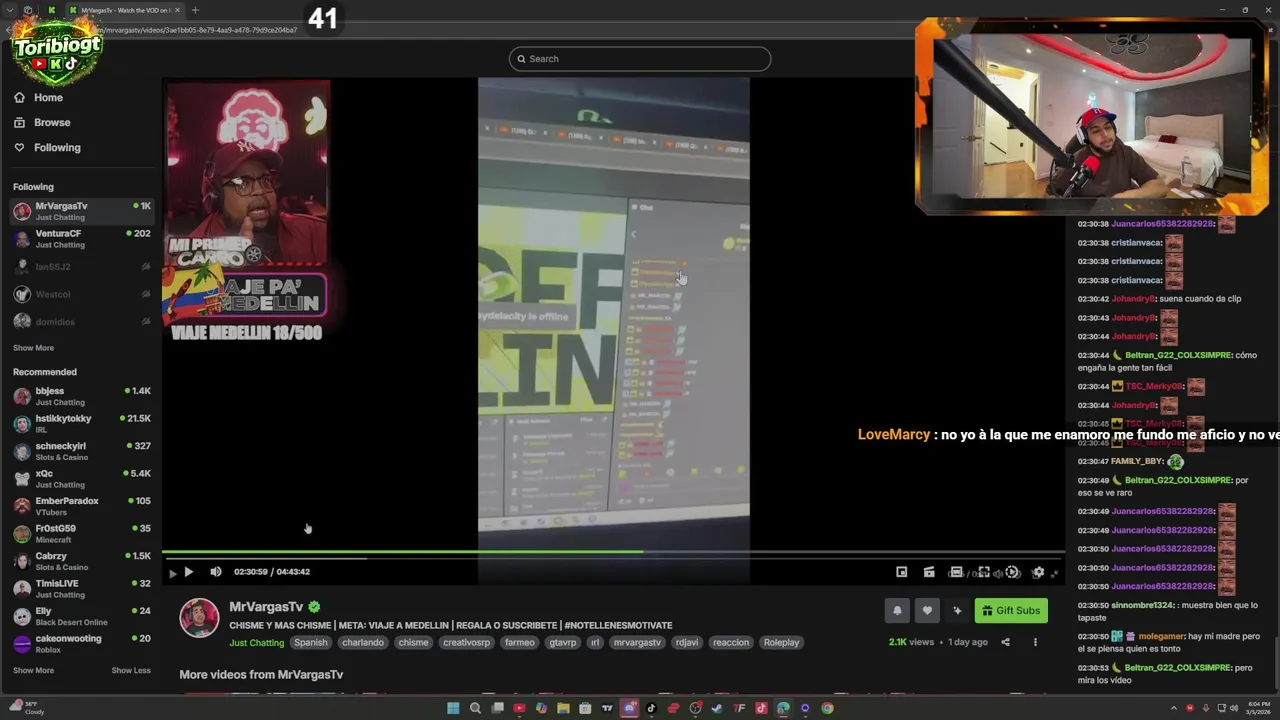Open EmberParadox recommended channel
Screen dimensions: 1280x720
tap(82, 506)
